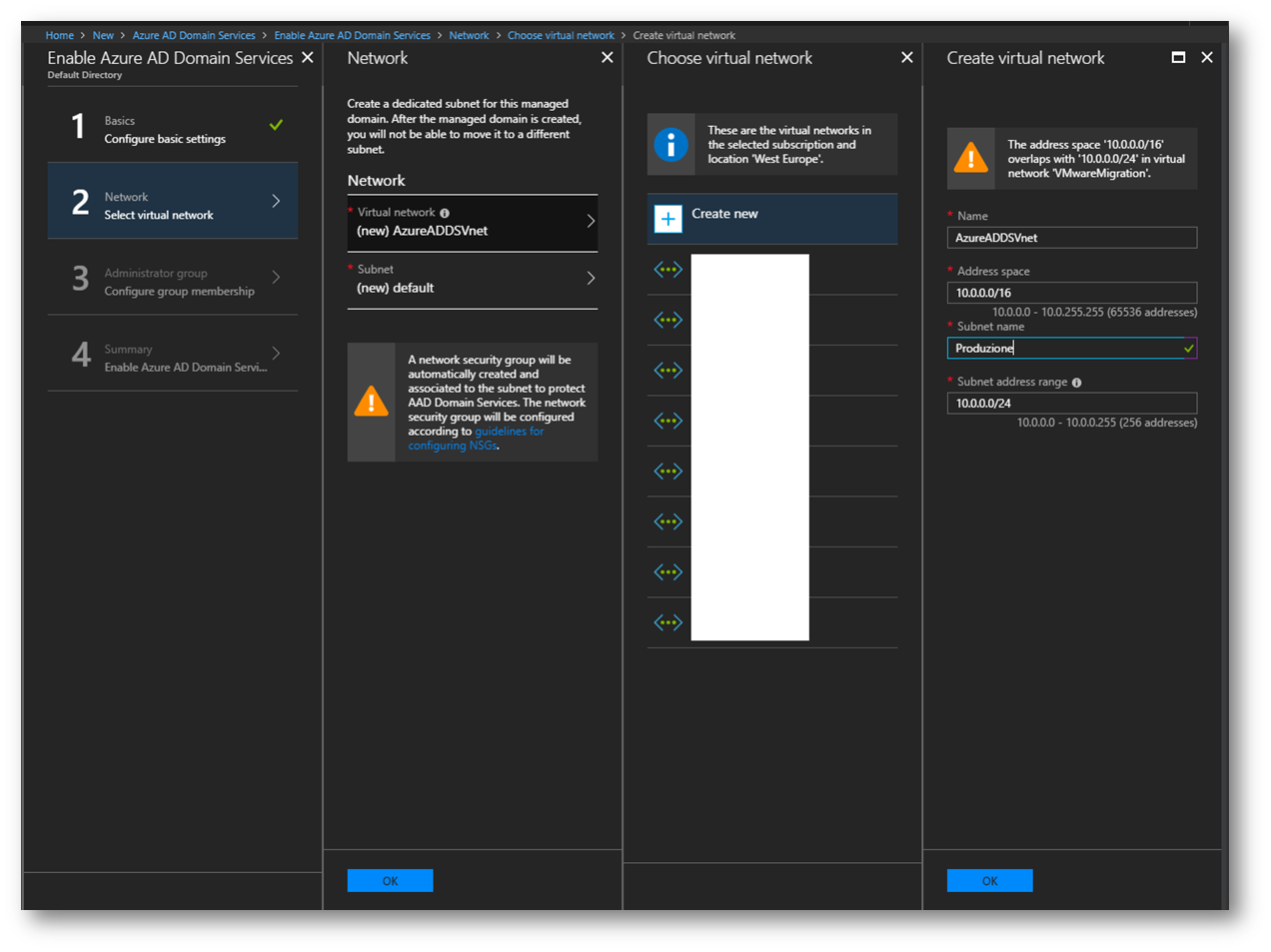Select step 2 Network

[x=173, y=201]
